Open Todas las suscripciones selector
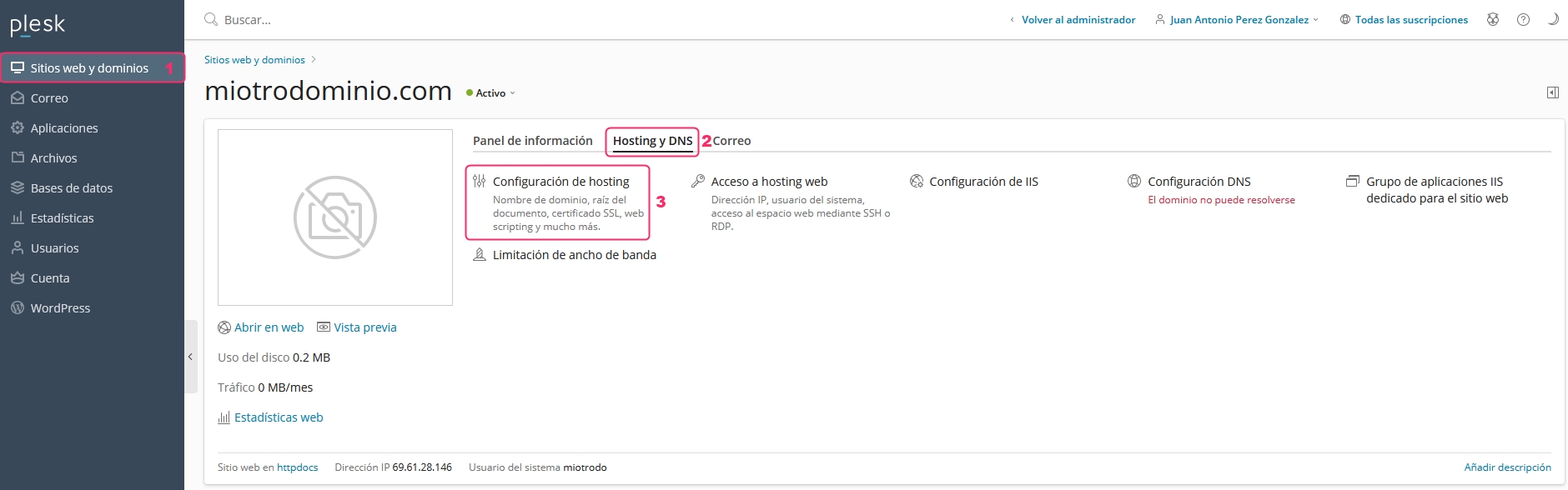Image resolution: width=1568 pixels, height=490 pixels. (x=1405, y=20)
